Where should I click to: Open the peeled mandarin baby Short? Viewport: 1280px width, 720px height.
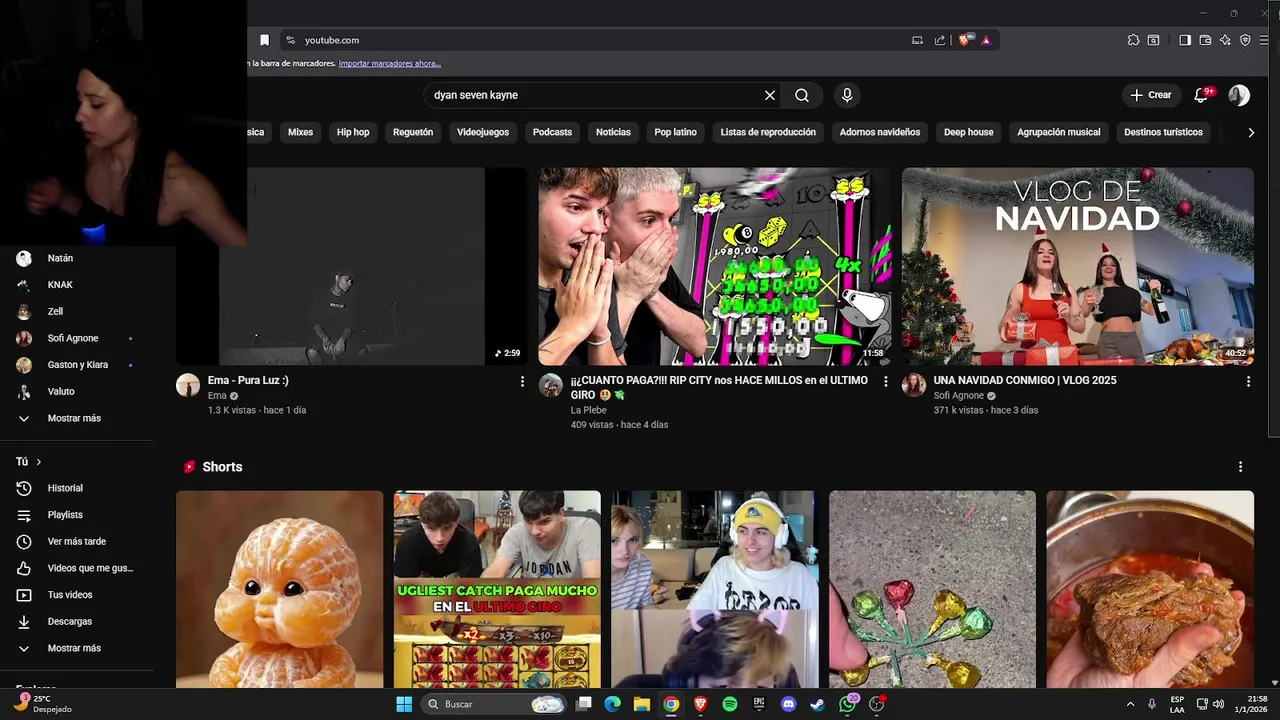(x=280, y=589)
